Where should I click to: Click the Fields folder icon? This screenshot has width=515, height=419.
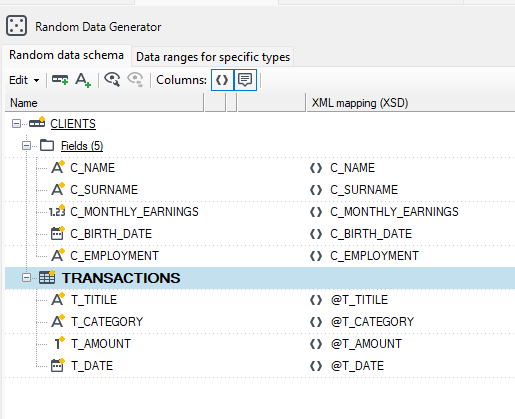(x=47, y=145)
